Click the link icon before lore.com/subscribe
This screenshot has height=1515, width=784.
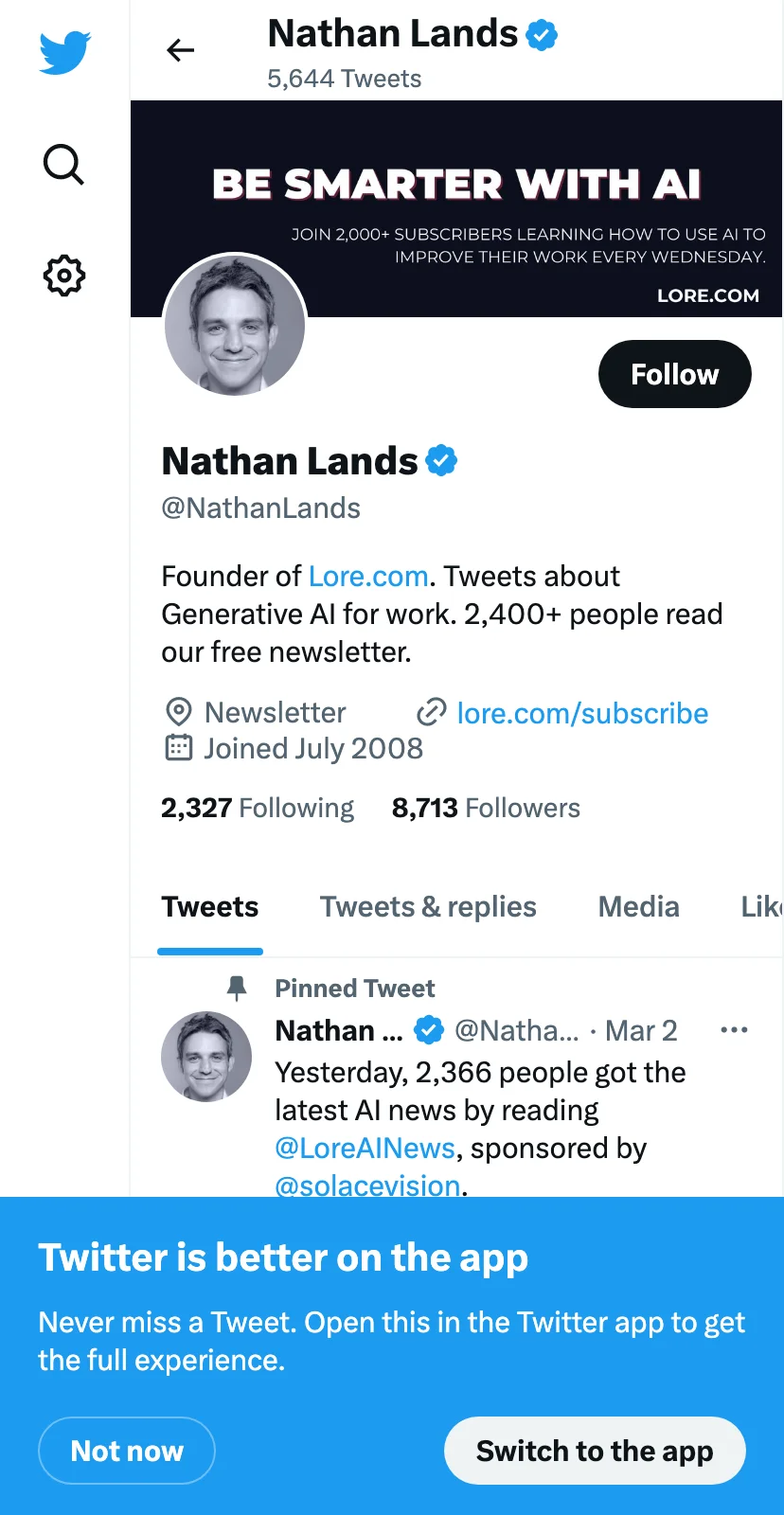click(432, 712)
